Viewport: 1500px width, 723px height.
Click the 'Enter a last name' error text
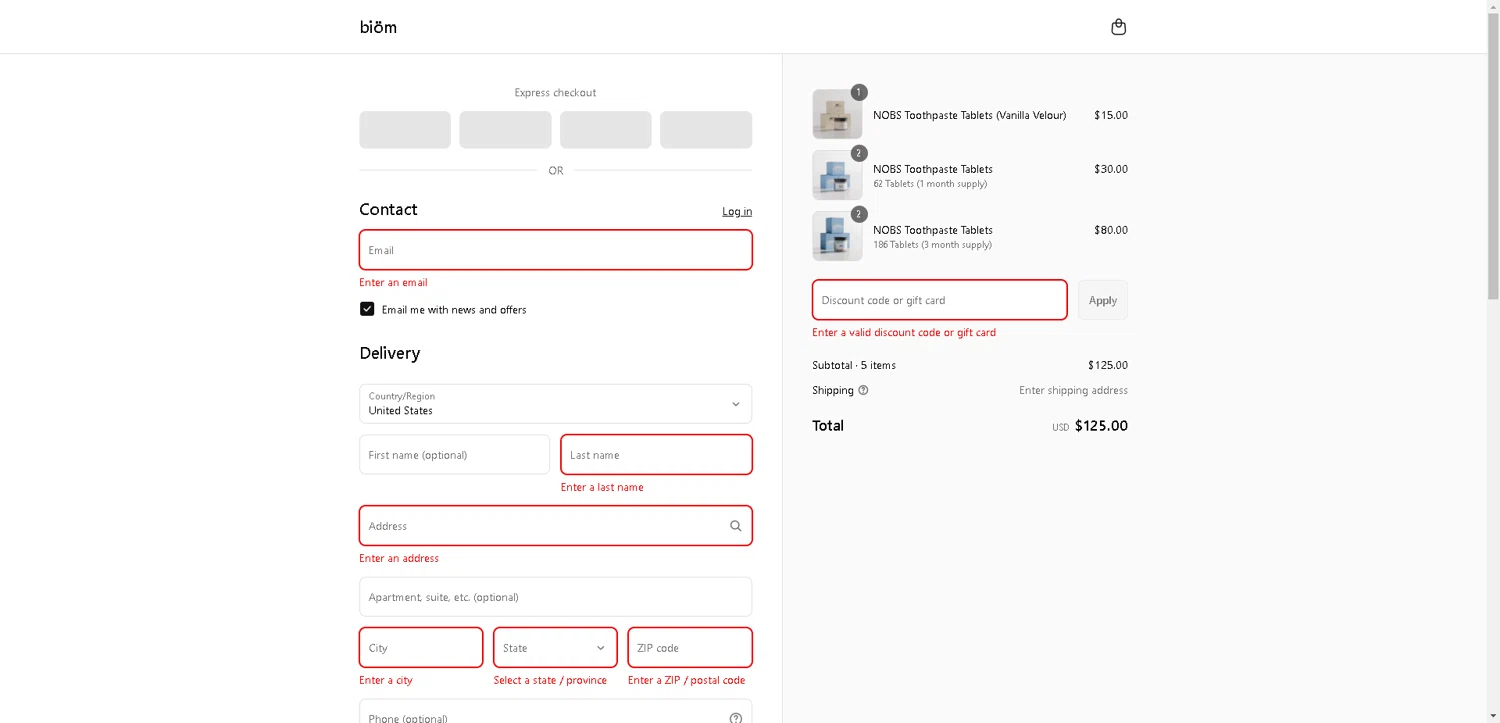point(602,488)
